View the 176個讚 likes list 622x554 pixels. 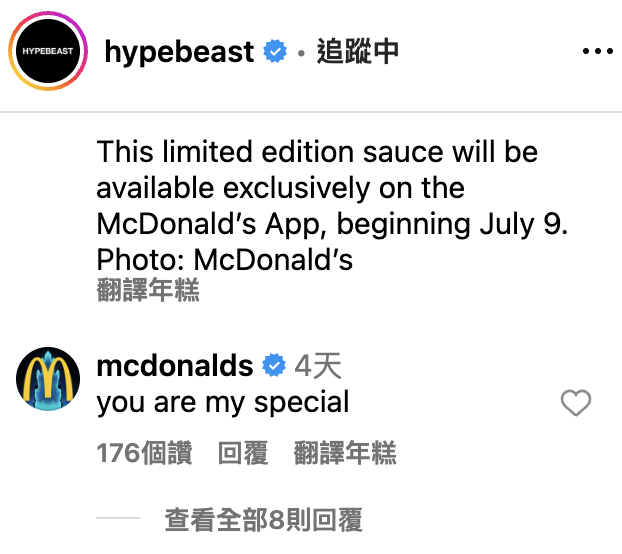[x=144, y=453]
